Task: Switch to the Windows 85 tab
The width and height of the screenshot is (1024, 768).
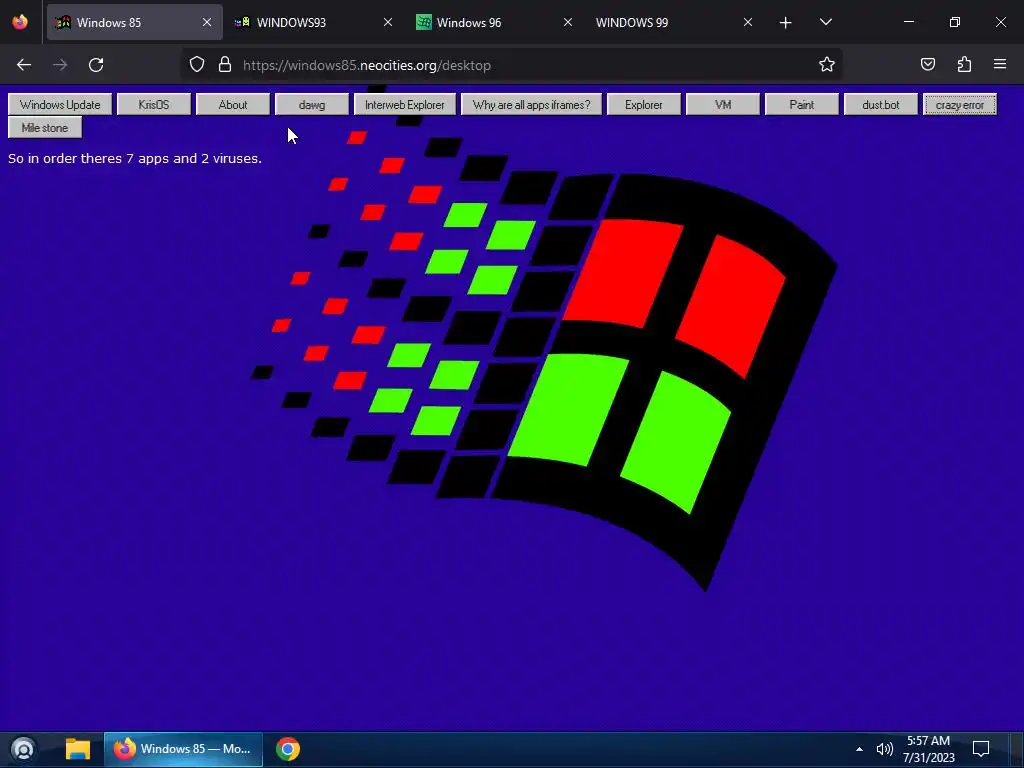Action: pyautogui.click(x=135, y=22)
